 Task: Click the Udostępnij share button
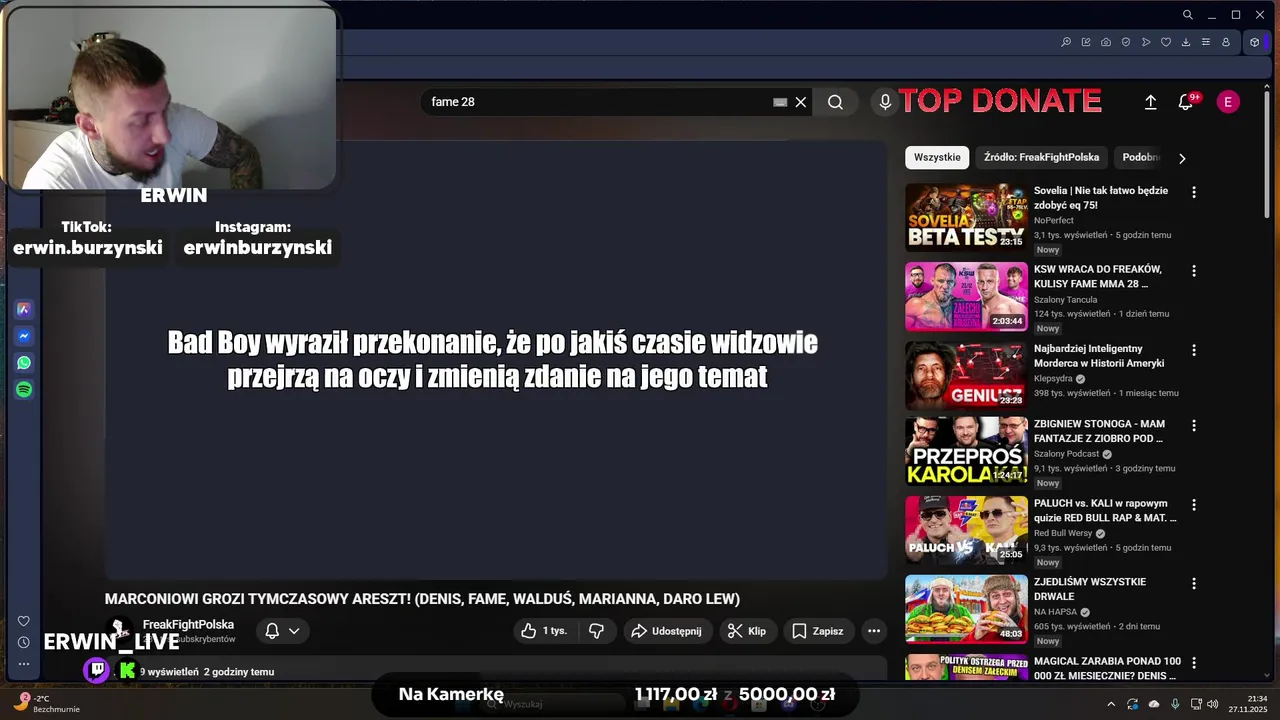click(668, 631)
